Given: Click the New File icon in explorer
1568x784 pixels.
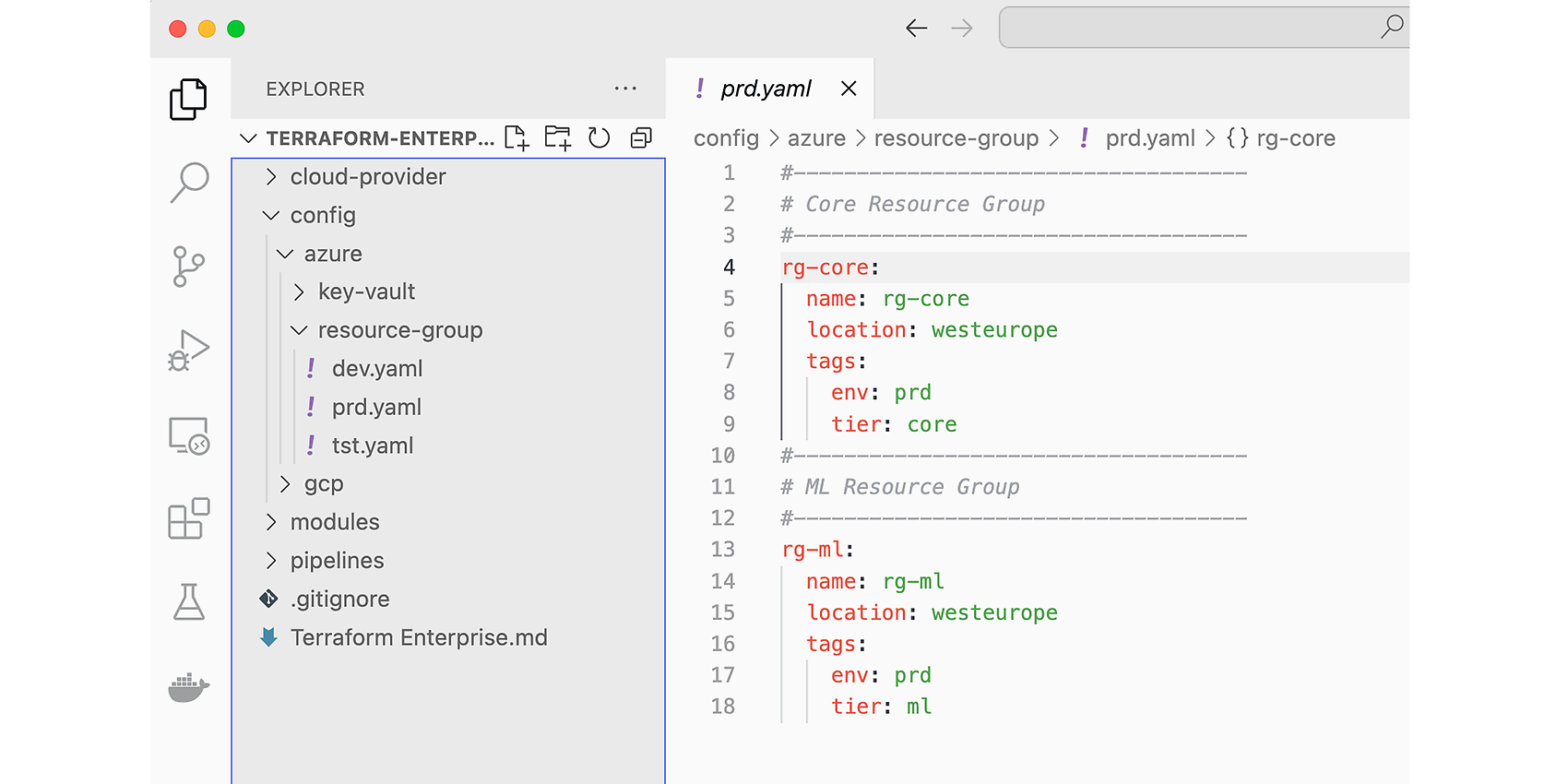Looking at the screenshot, I should [517, 138].
